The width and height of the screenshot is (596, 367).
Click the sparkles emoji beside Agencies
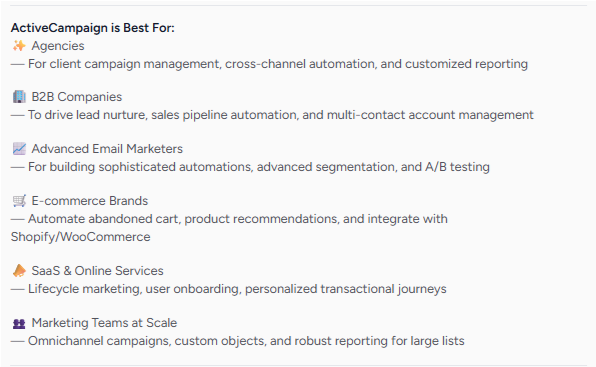pos(19,46)
